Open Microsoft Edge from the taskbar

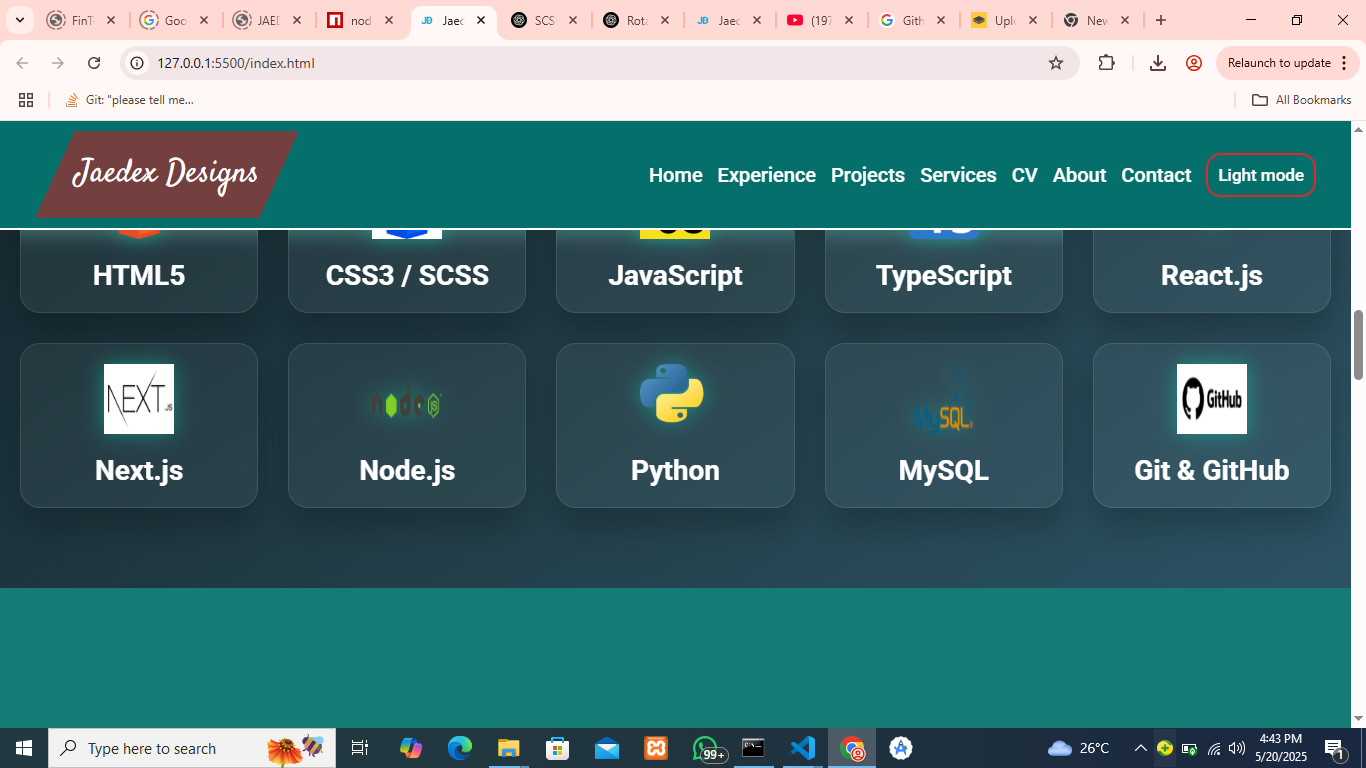tap(460, 748)
